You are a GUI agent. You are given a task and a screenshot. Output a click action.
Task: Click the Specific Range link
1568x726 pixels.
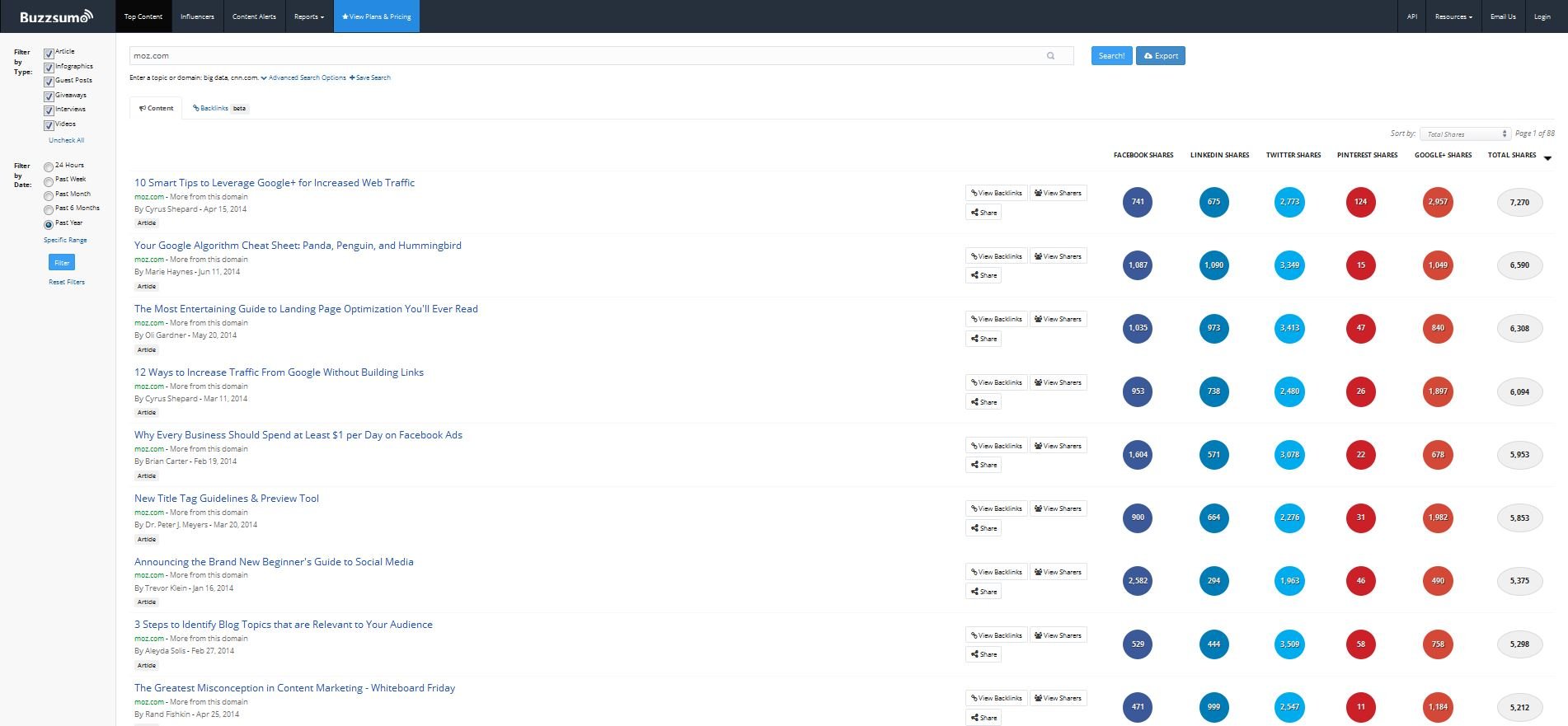[x=65, y=240]
